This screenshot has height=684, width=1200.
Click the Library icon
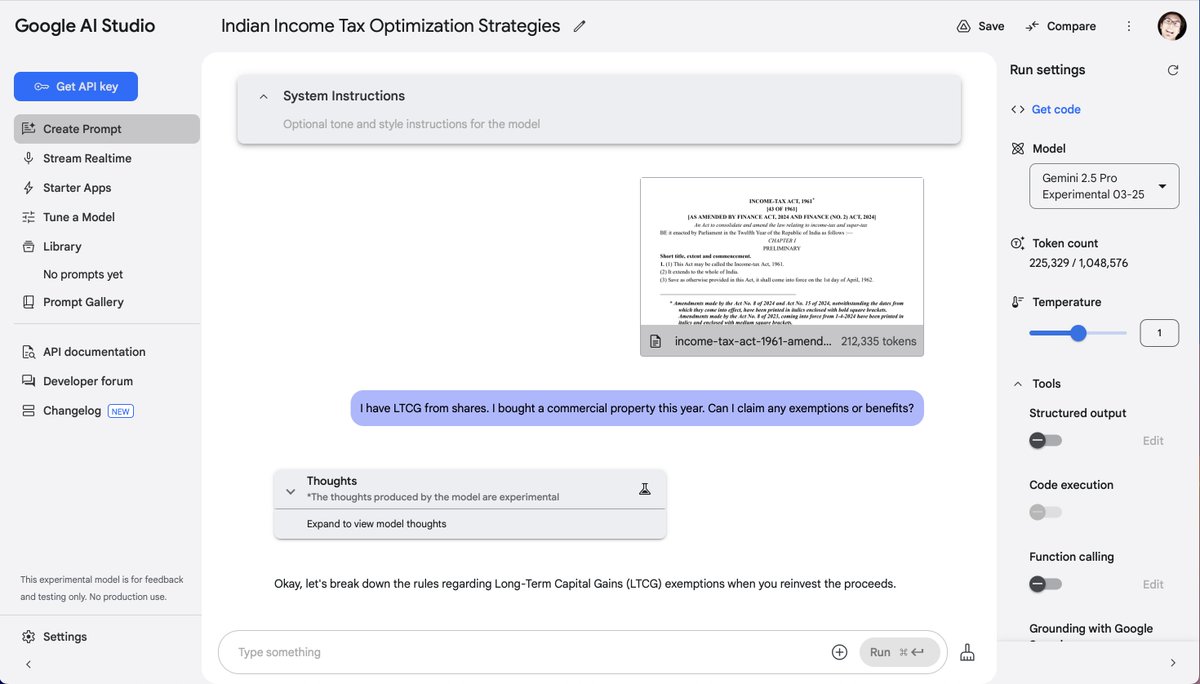click(x=29, y=246)
